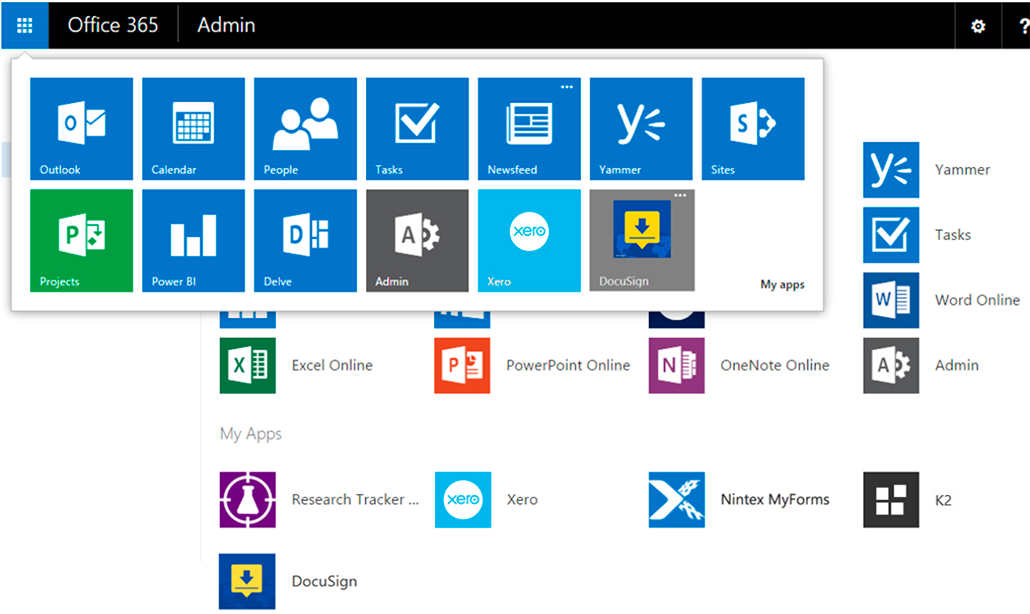
Task: Click the Nintex MyForms label
Action: [x=775, y=500]
